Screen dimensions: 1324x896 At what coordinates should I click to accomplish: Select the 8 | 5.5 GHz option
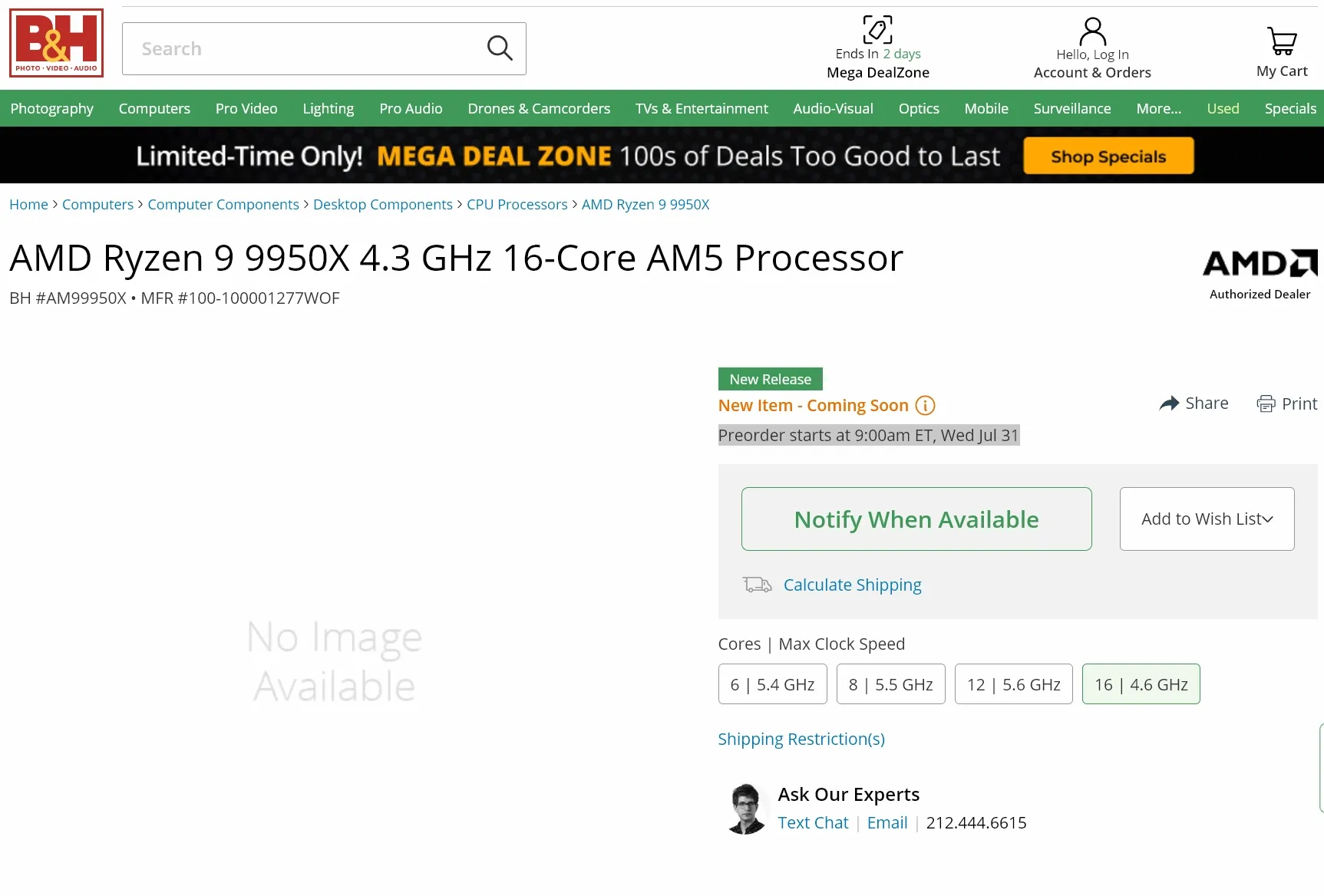coord(890,684)
